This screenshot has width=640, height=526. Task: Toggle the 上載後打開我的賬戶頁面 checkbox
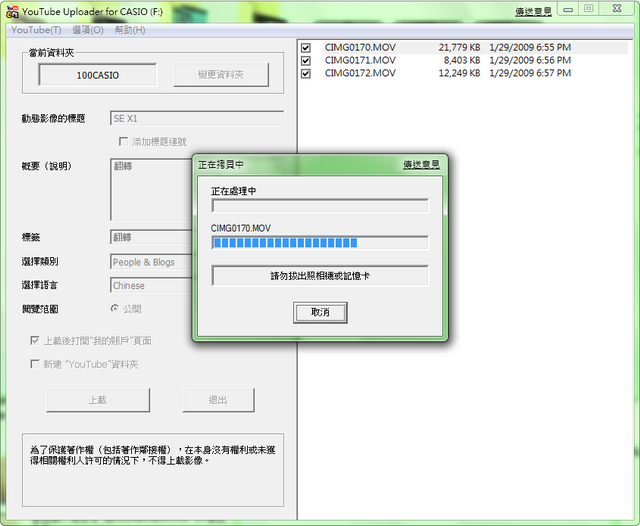(35, 340)
